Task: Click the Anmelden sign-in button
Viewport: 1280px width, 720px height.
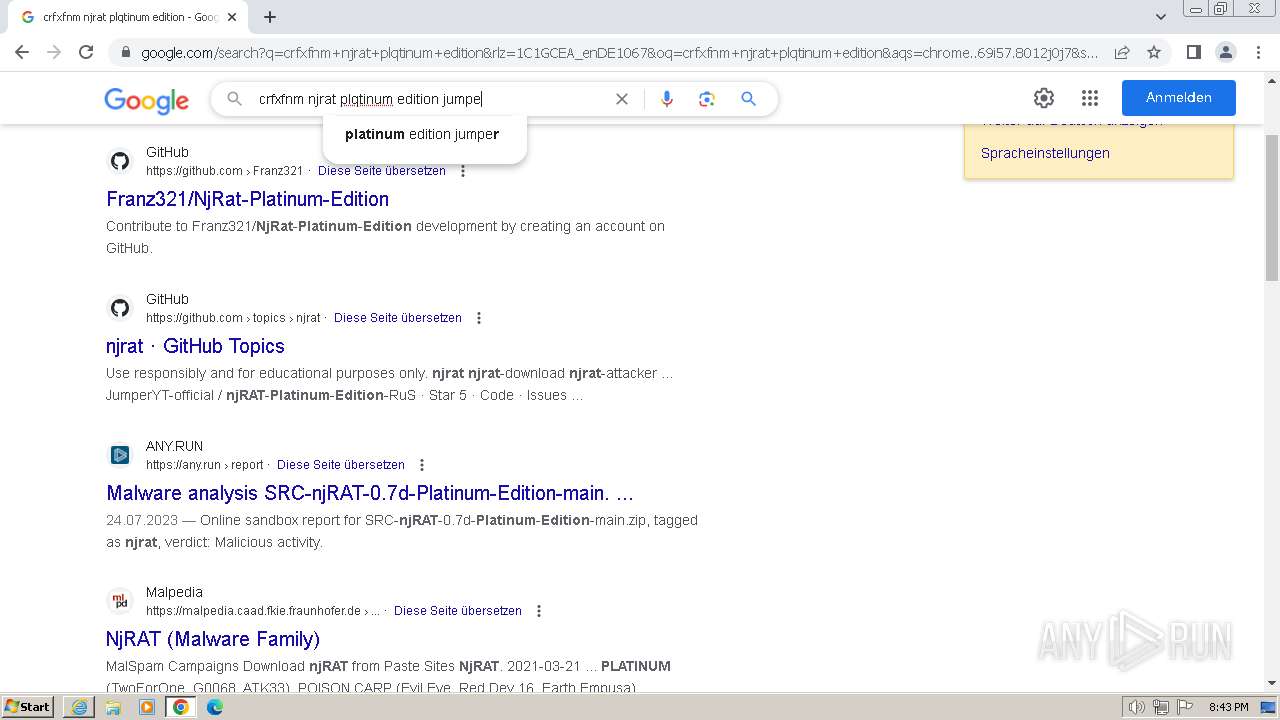Action: [1179, 98]
